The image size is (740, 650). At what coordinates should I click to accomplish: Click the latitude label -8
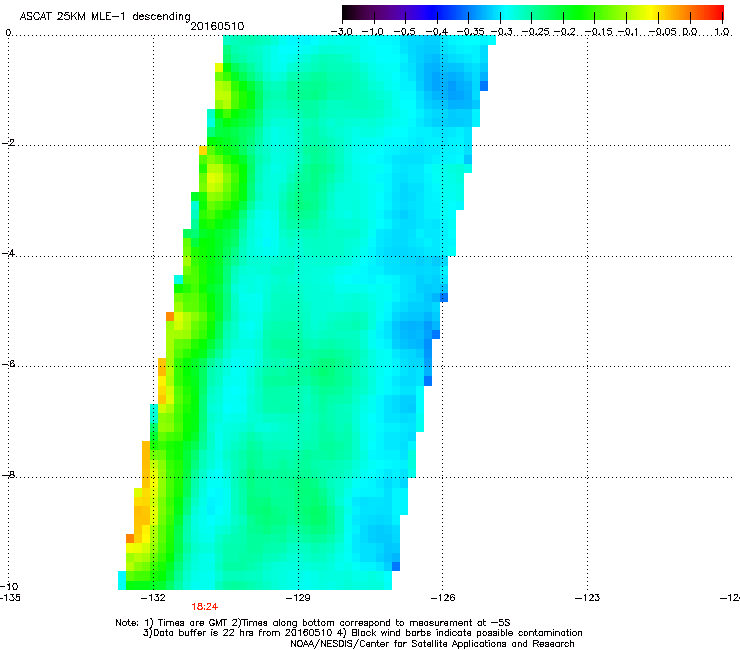[x=8, y=475]
